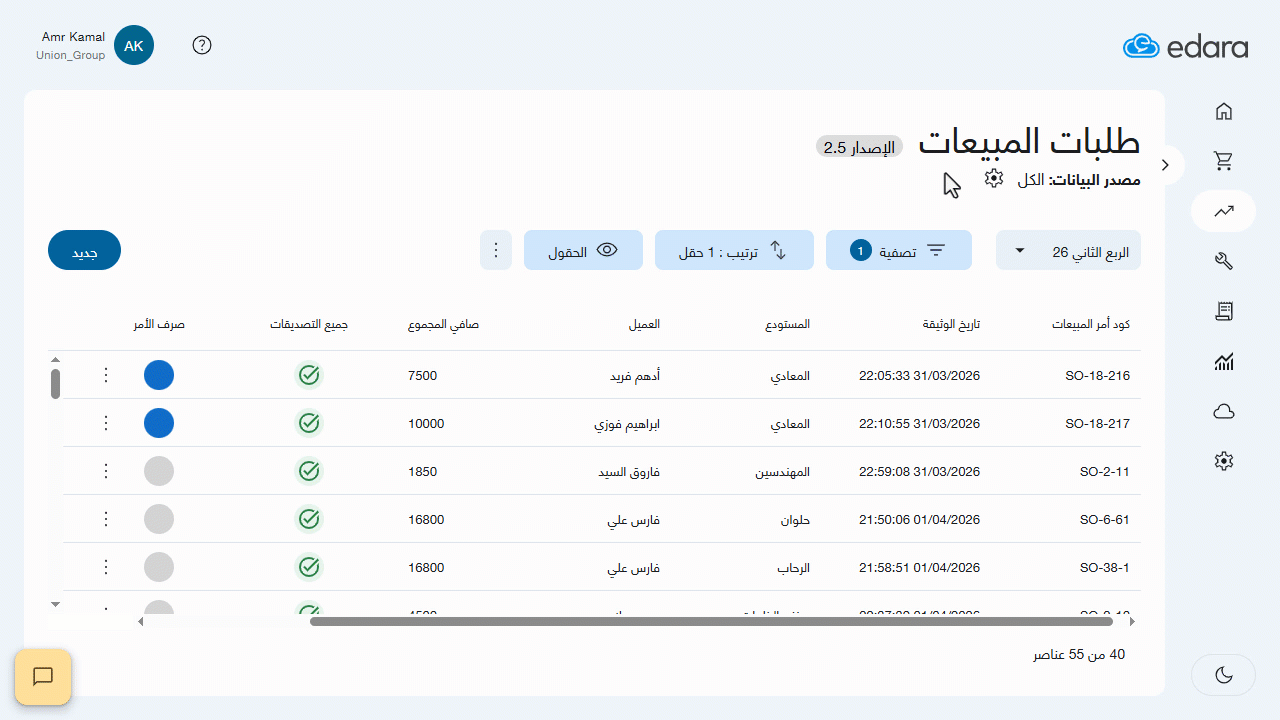The width and height of the screenshot is (1280, 720).
Task: Click the Amr Kamal user name
Action: 73,37
